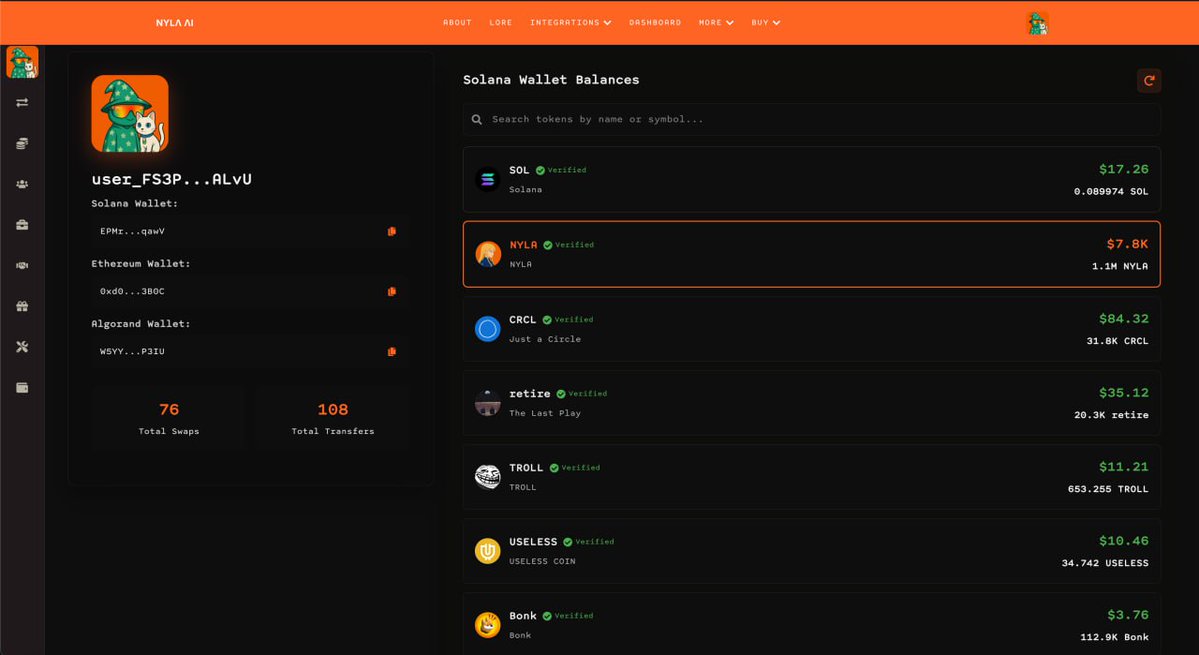Click the 0xd0...3B0C Ethereum address text
1199x655 pixels.
pos(132,291)
